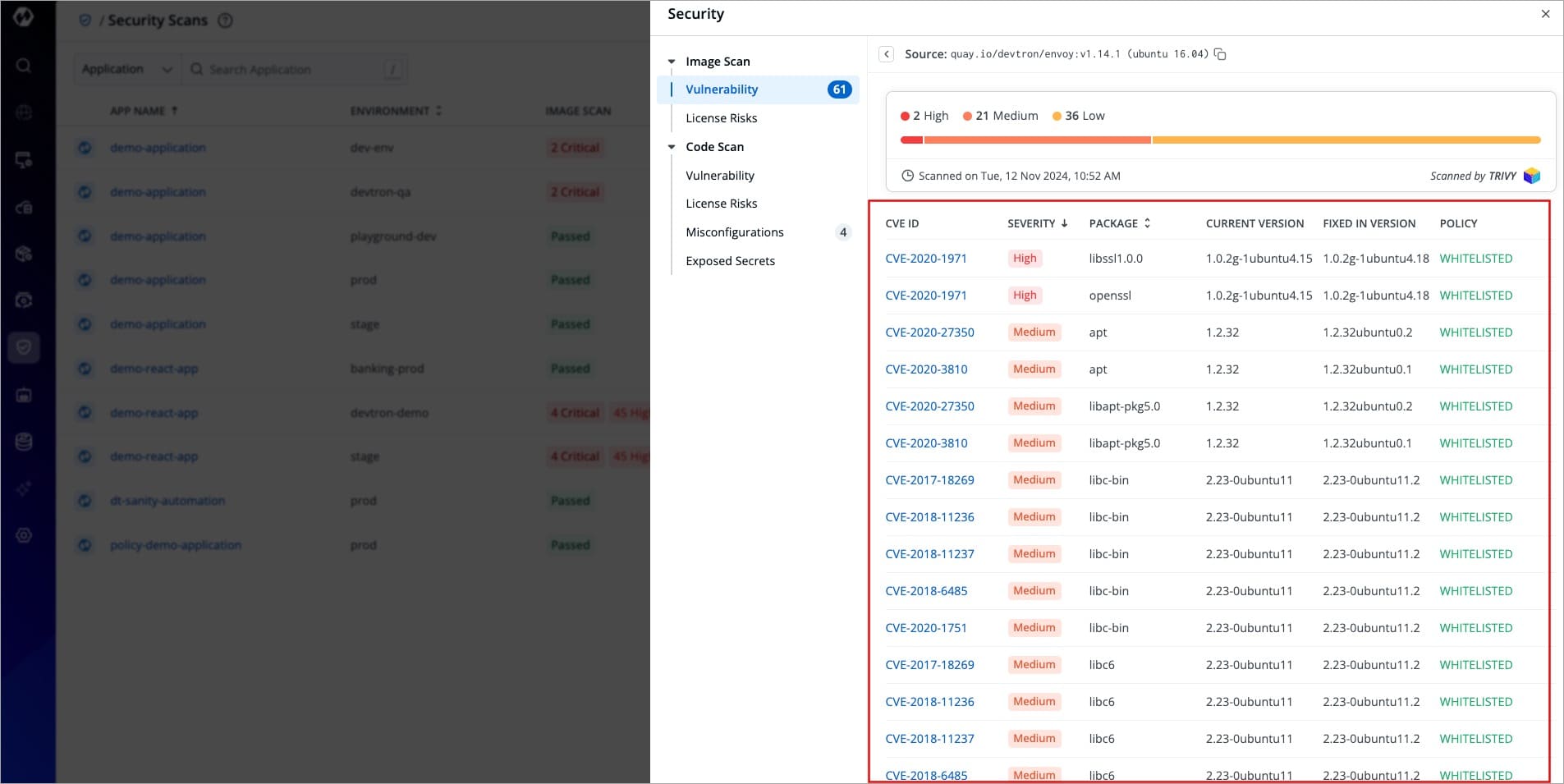Screen dimensions: 1564x784
Task: Click the shield Security icon in sidebar
Action: point(24,347)
